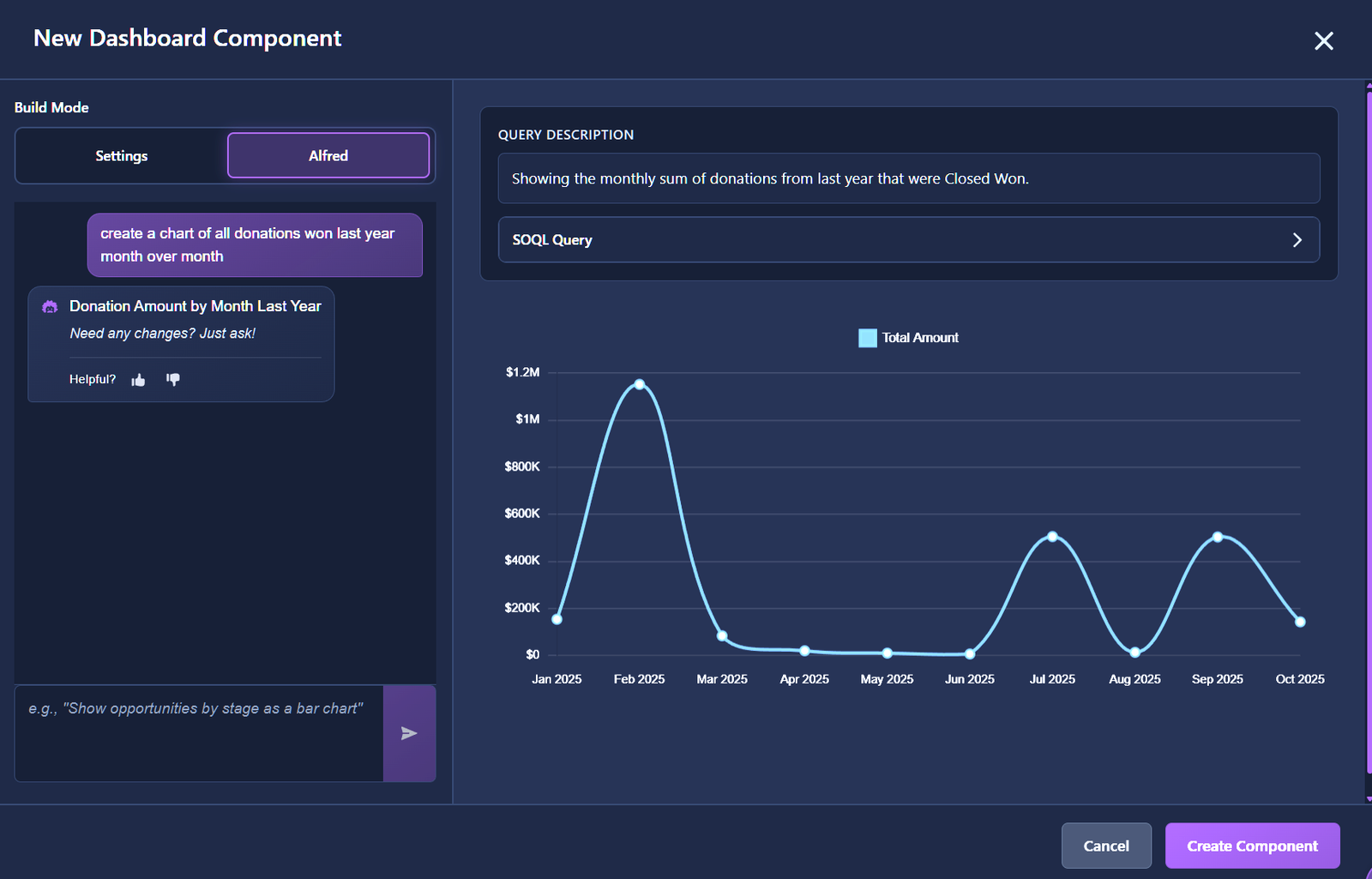Screen dimensions: 1372x879
Task: Click the thumbs down feedback icon
Action: pyautogui.click(x=172, y=379)
